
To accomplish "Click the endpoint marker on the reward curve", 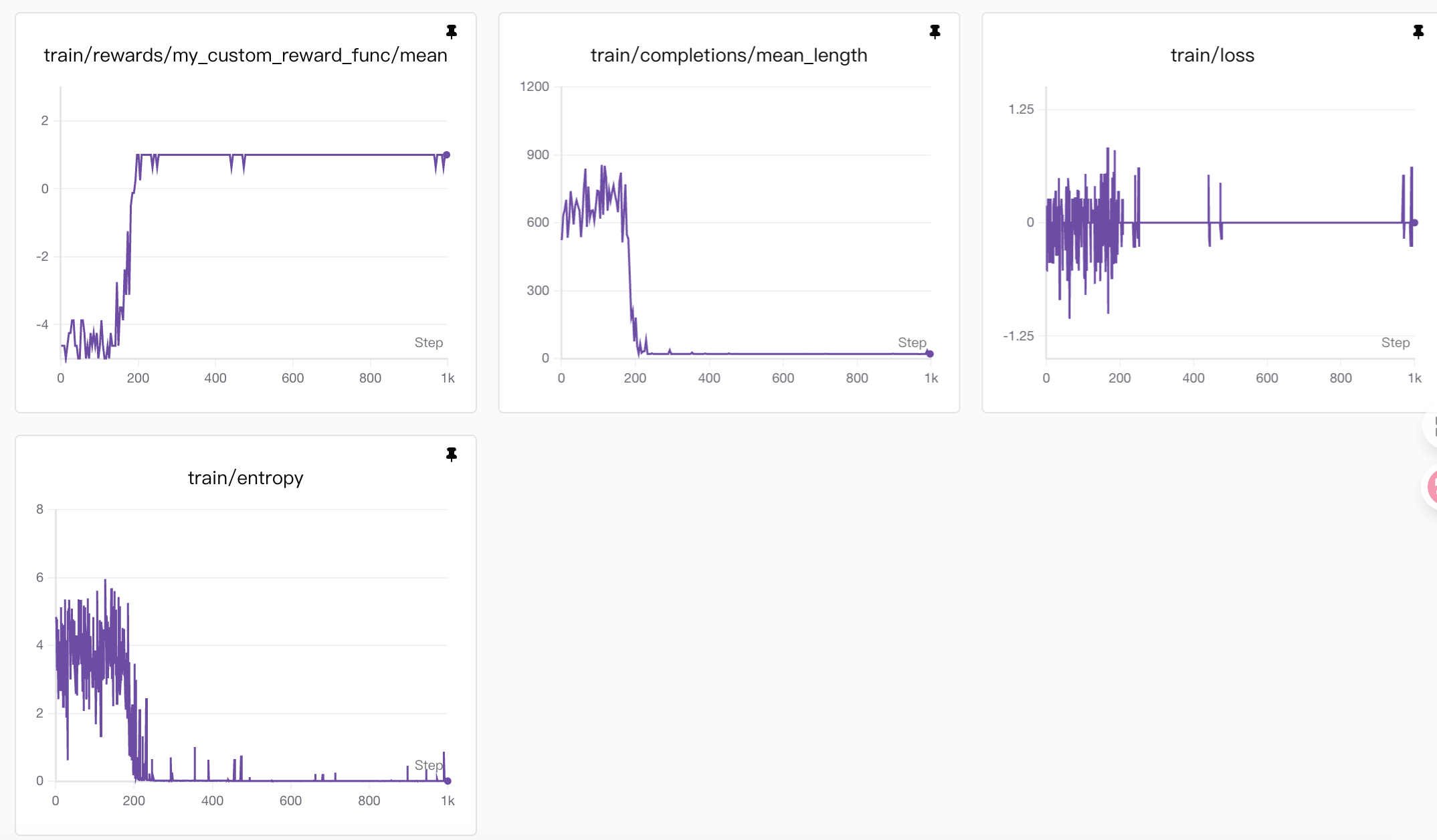I will [x=446, y=155].
